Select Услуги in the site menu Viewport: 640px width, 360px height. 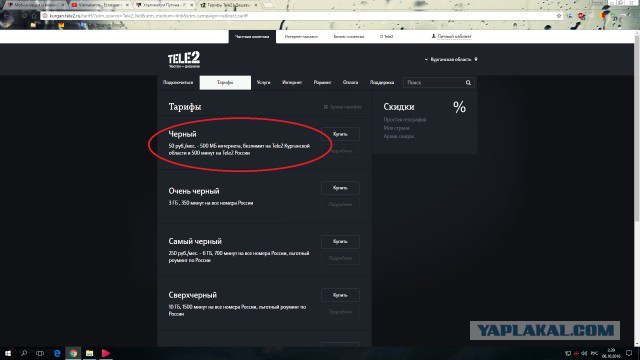263,82
